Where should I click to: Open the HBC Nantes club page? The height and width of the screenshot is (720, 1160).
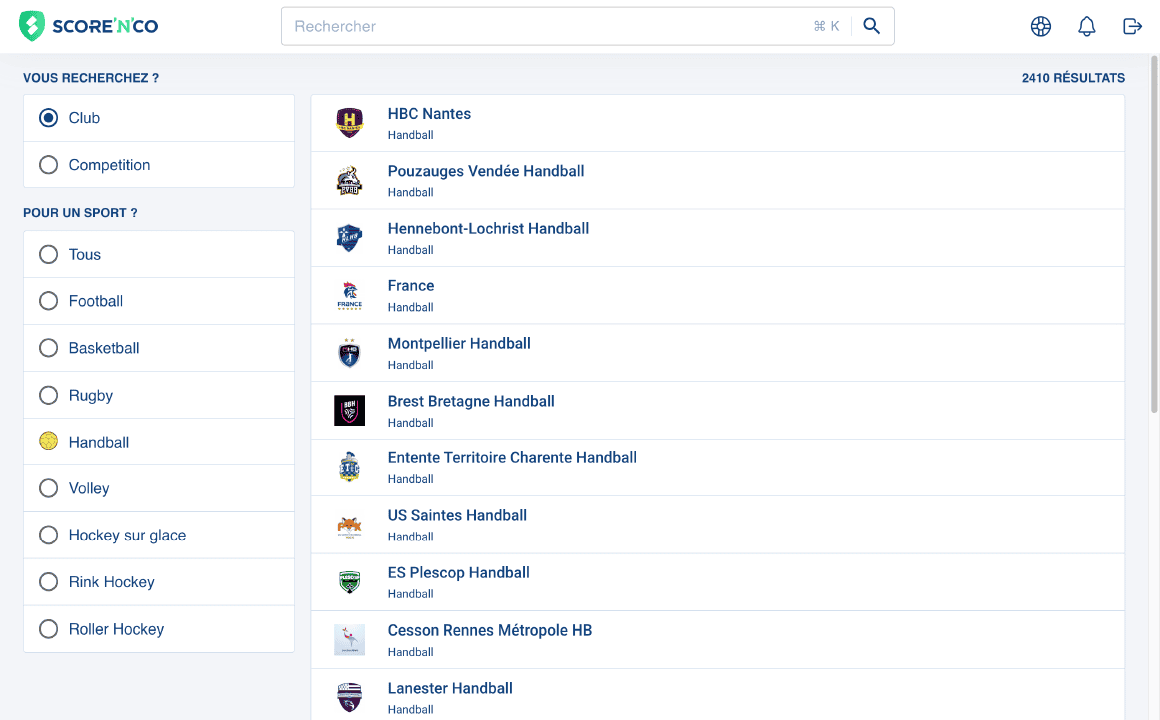click(429, 113)
